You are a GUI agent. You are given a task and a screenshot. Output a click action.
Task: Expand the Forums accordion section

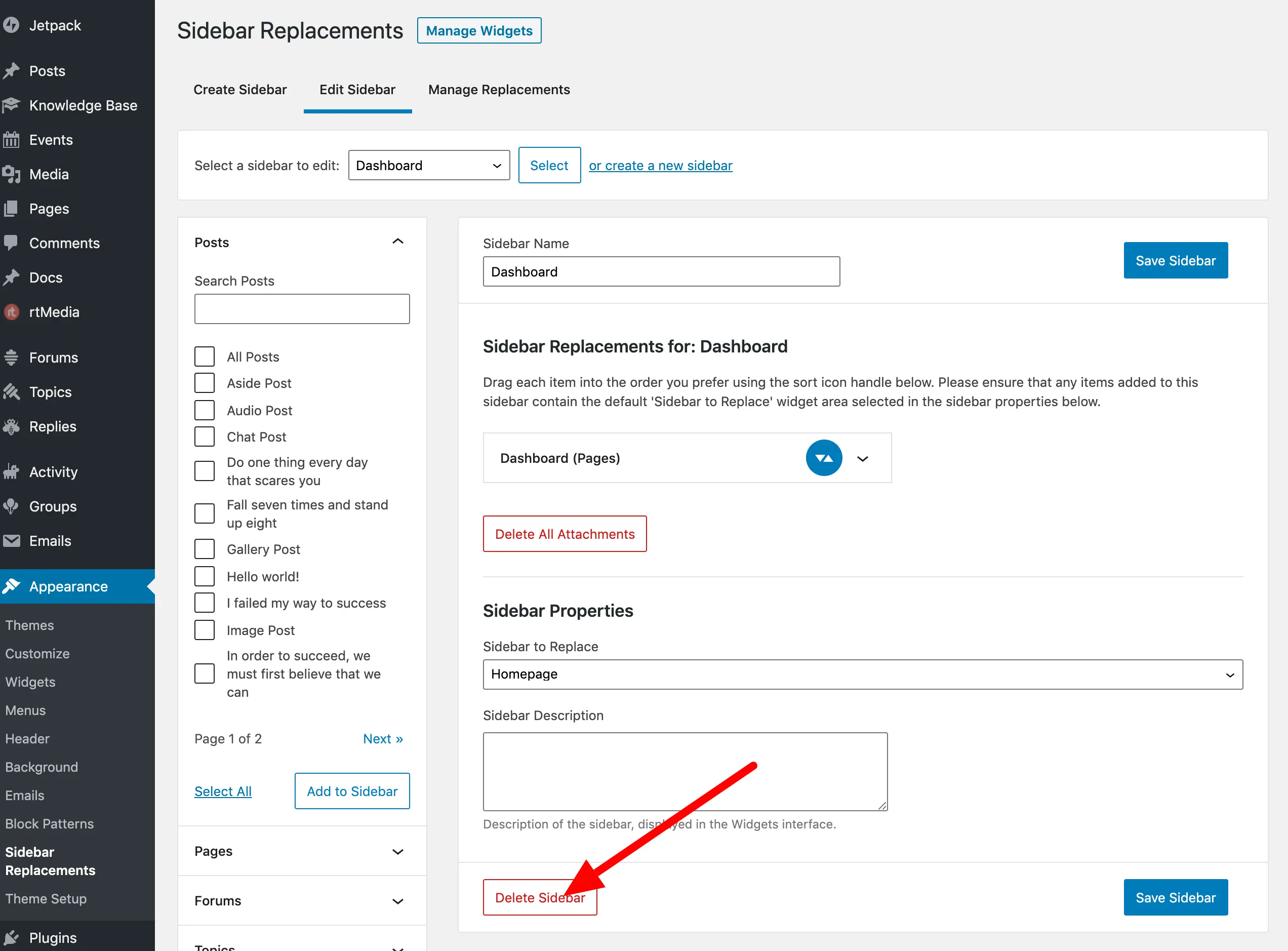point(397,901)
